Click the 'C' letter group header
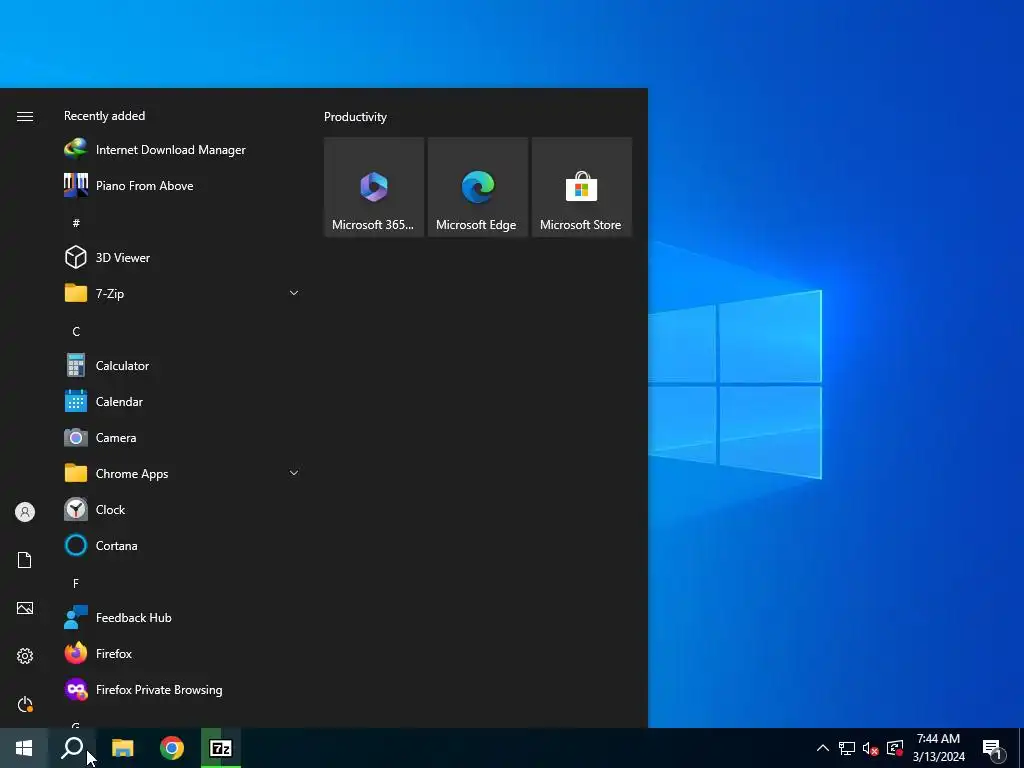Image resolution: width=1024 pixels, height=768 pixels. [x=76, y=332]
